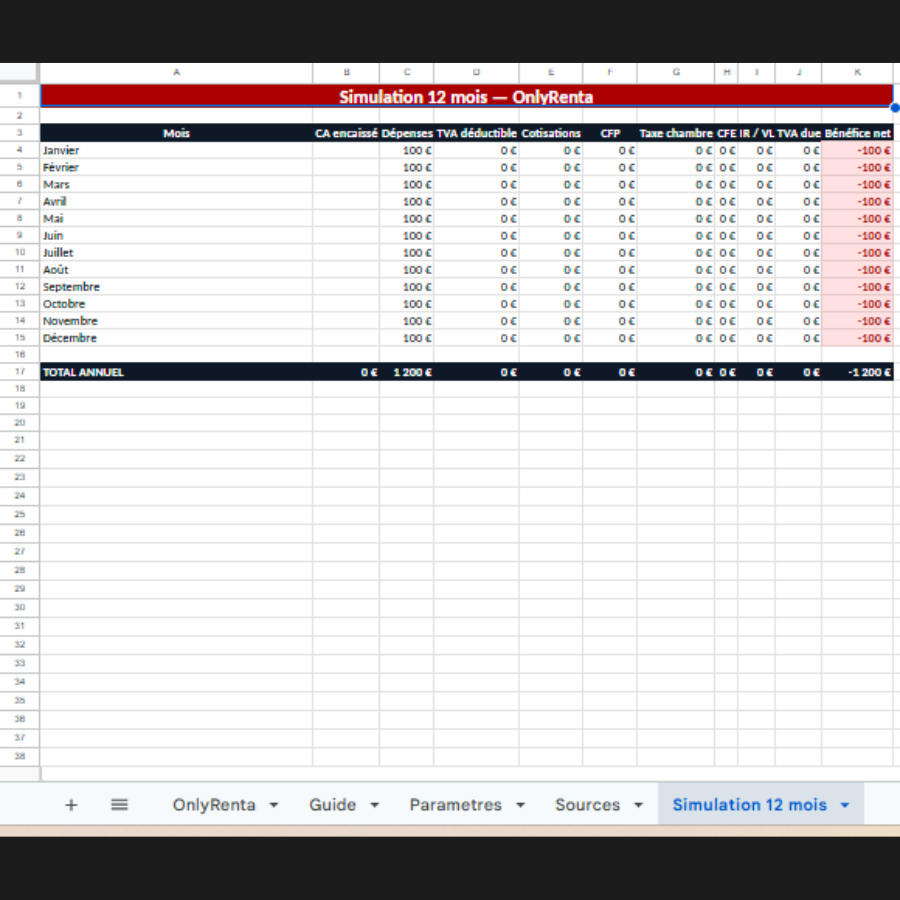
Task: Open Parametres tab dropdown arrow
Action: [520, 805]
